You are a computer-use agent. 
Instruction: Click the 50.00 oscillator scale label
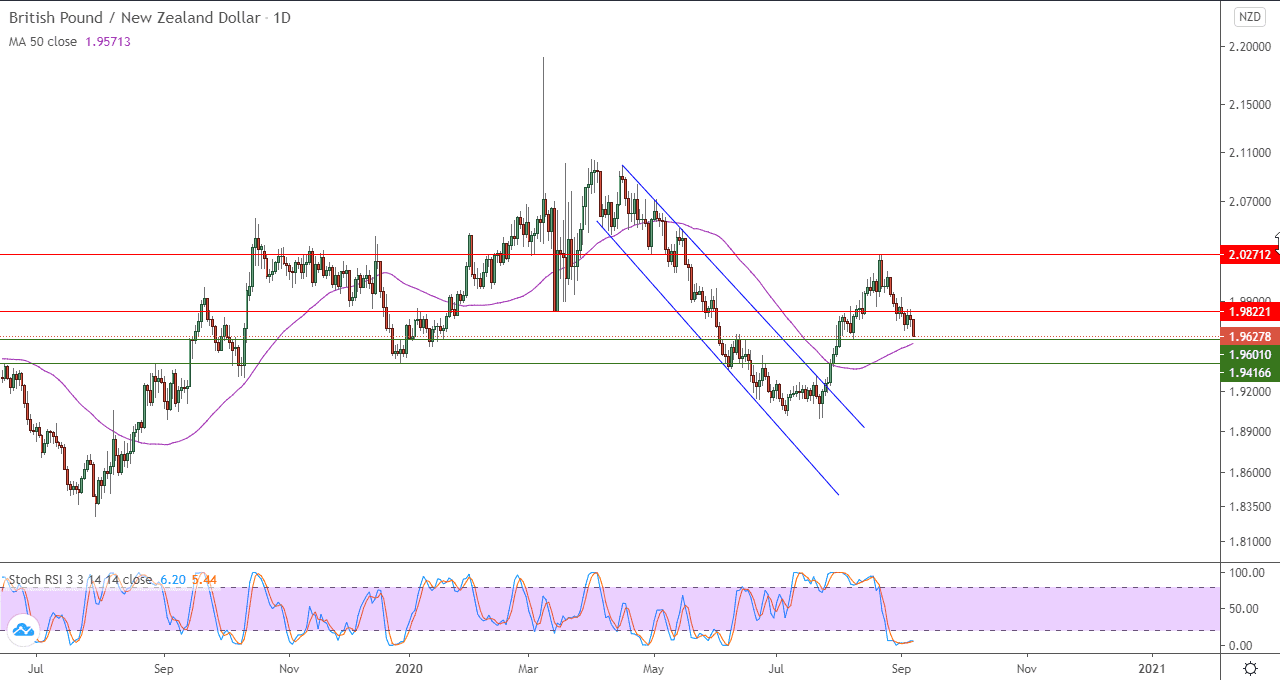[1246, 608]
